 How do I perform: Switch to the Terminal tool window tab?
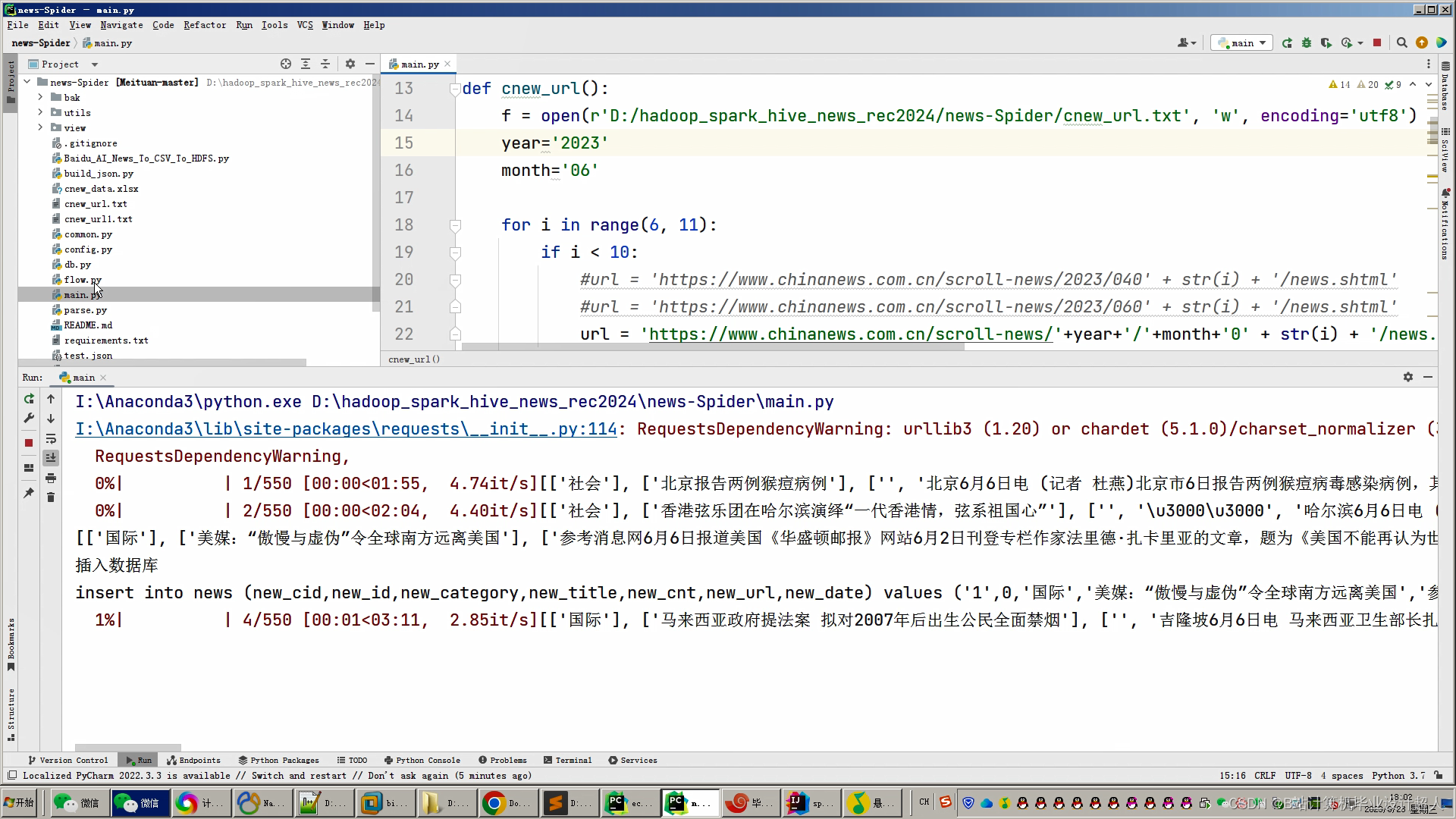(x=567, y=760)
